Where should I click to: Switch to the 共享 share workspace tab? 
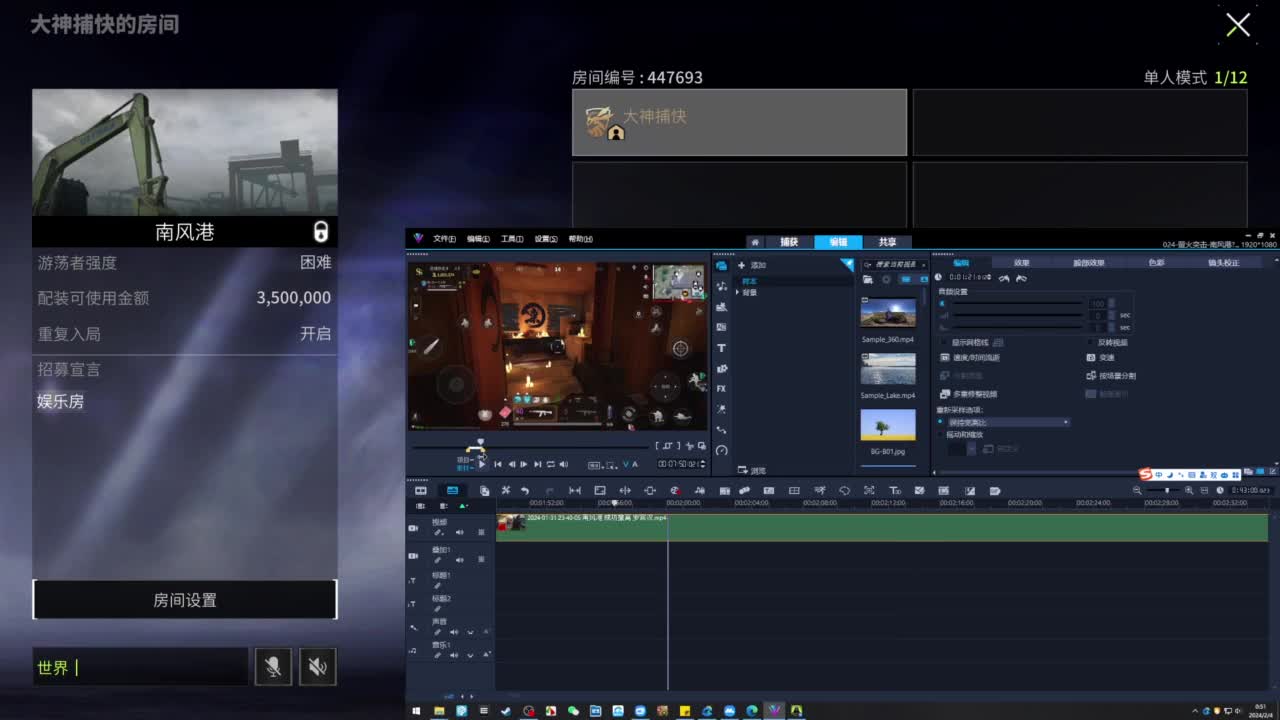(887, 242)
